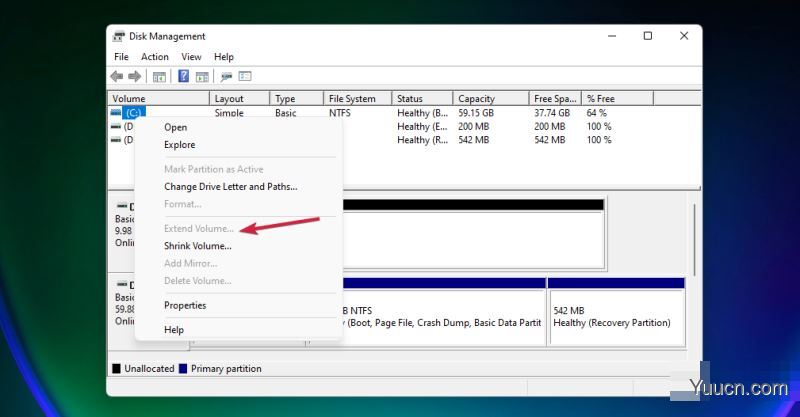
Task: Select the unallocated space block with black header
Action: 473,234
